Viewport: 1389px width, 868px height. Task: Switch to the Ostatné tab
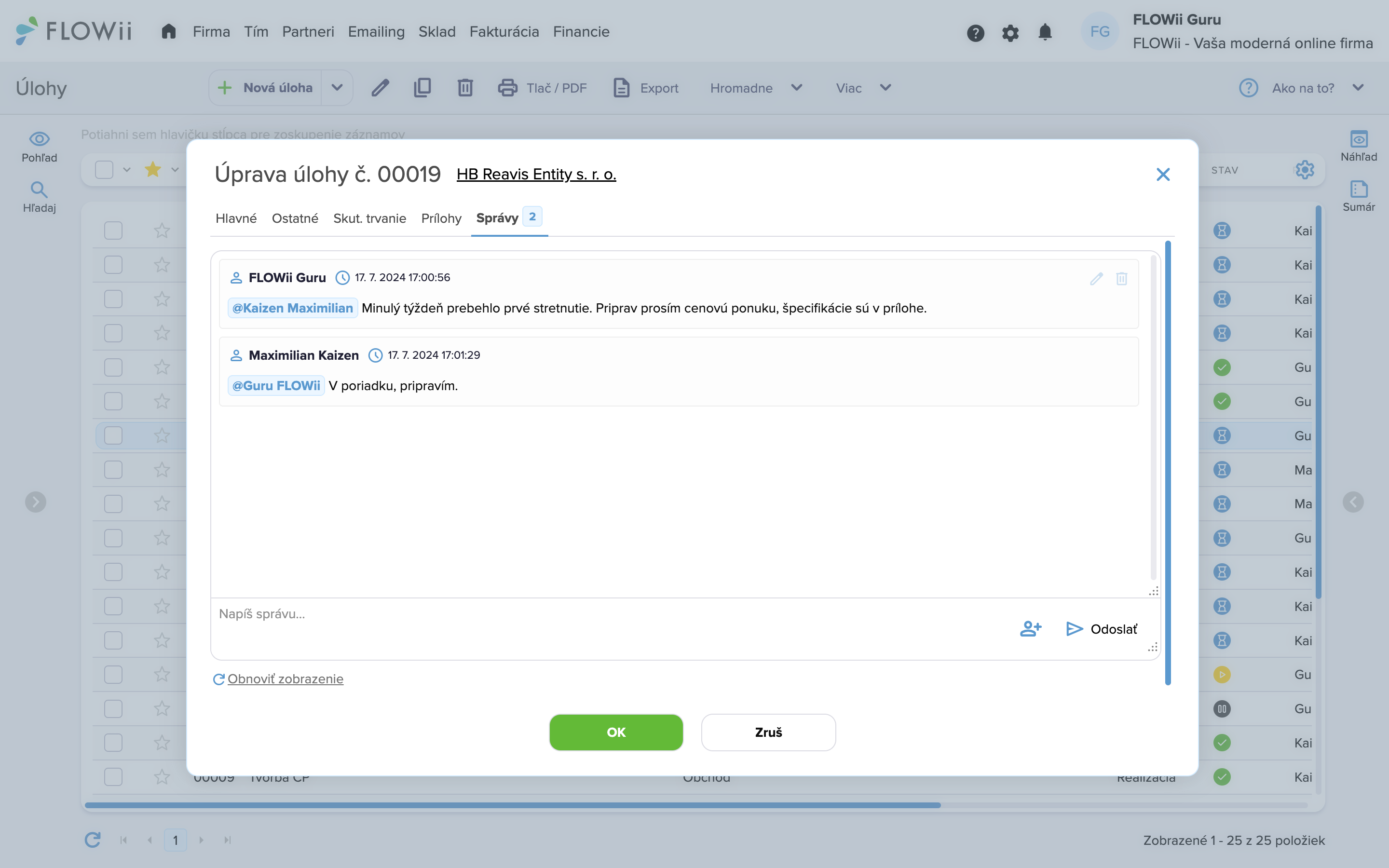tap(295, 218)
